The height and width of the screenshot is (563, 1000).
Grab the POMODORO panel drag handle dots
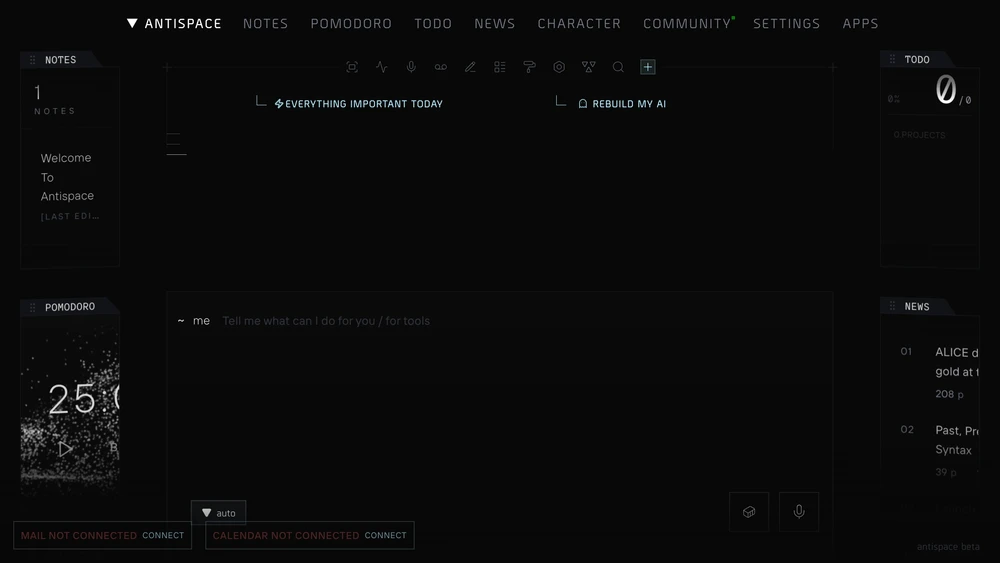33,307
